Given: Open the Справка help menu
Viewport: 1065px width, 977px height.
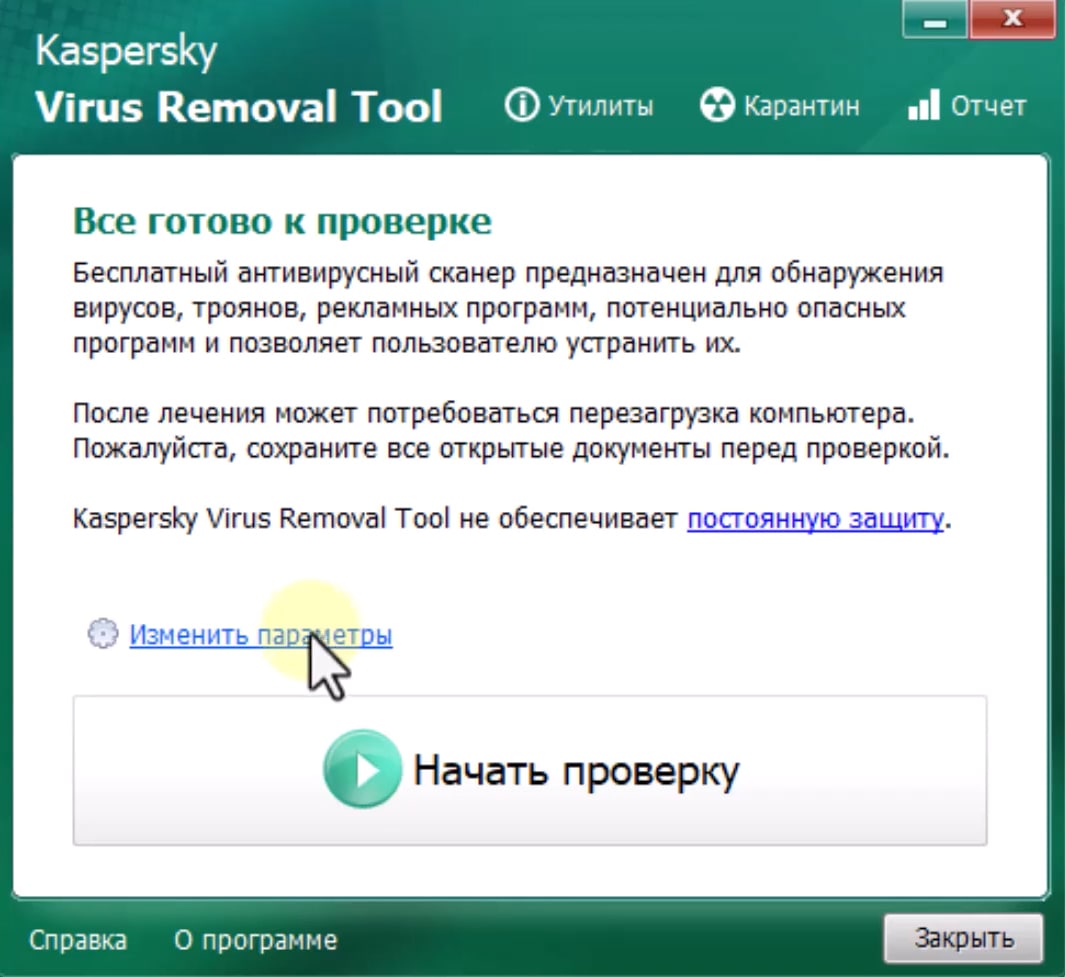Looking at the screenshot, I should click(x=80, y=940).
